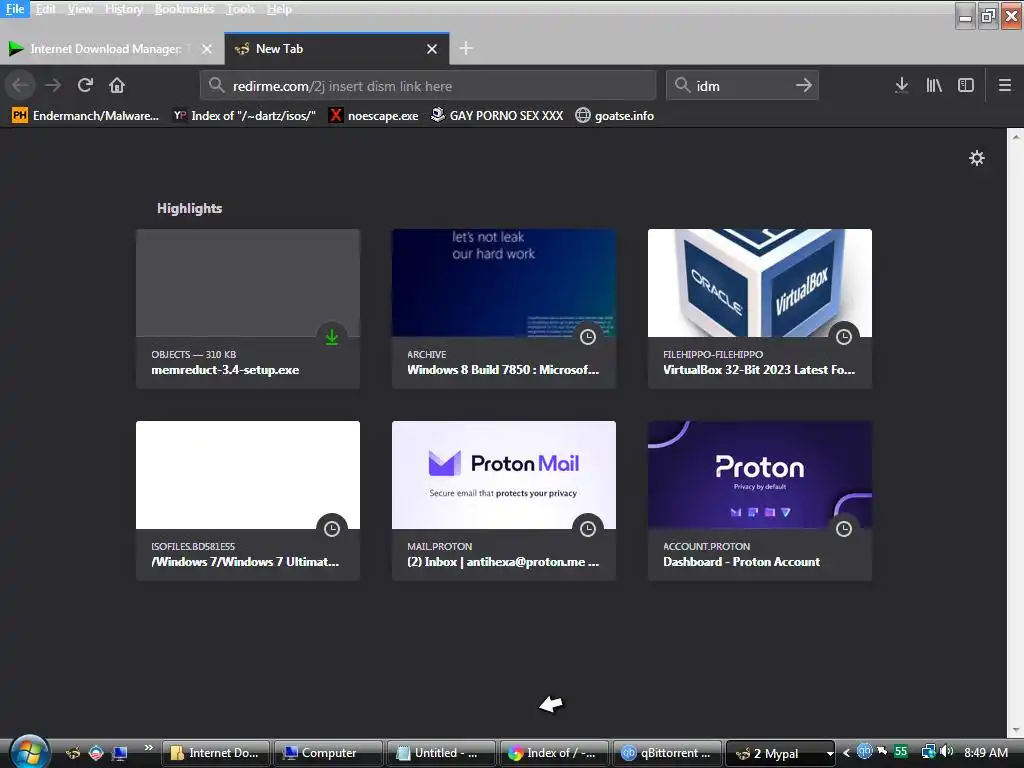The image size is (1024, 768).
Task: Open the History menu
Action: click(x=123, y=9)
